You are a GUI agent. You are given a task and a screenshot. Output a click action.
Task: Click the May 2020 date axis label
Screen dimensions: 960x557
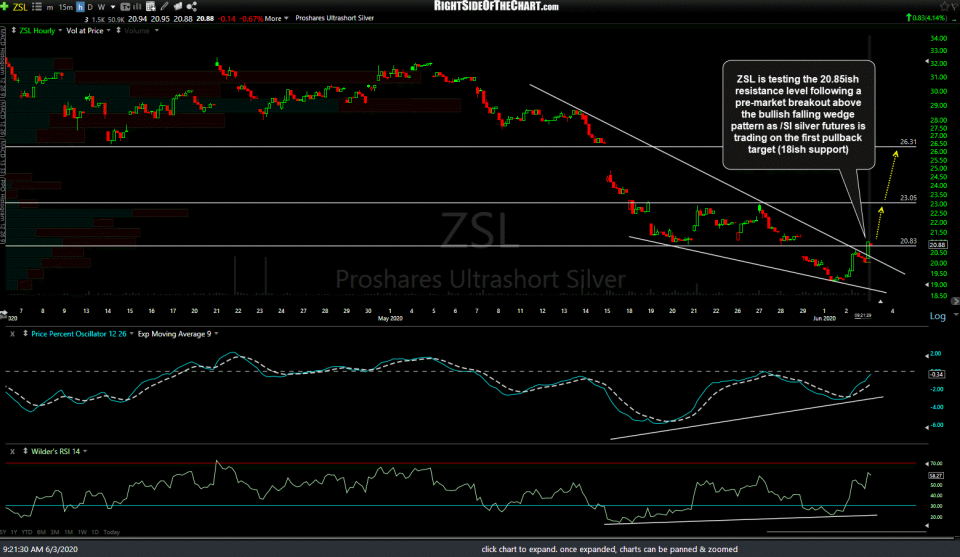390,319
